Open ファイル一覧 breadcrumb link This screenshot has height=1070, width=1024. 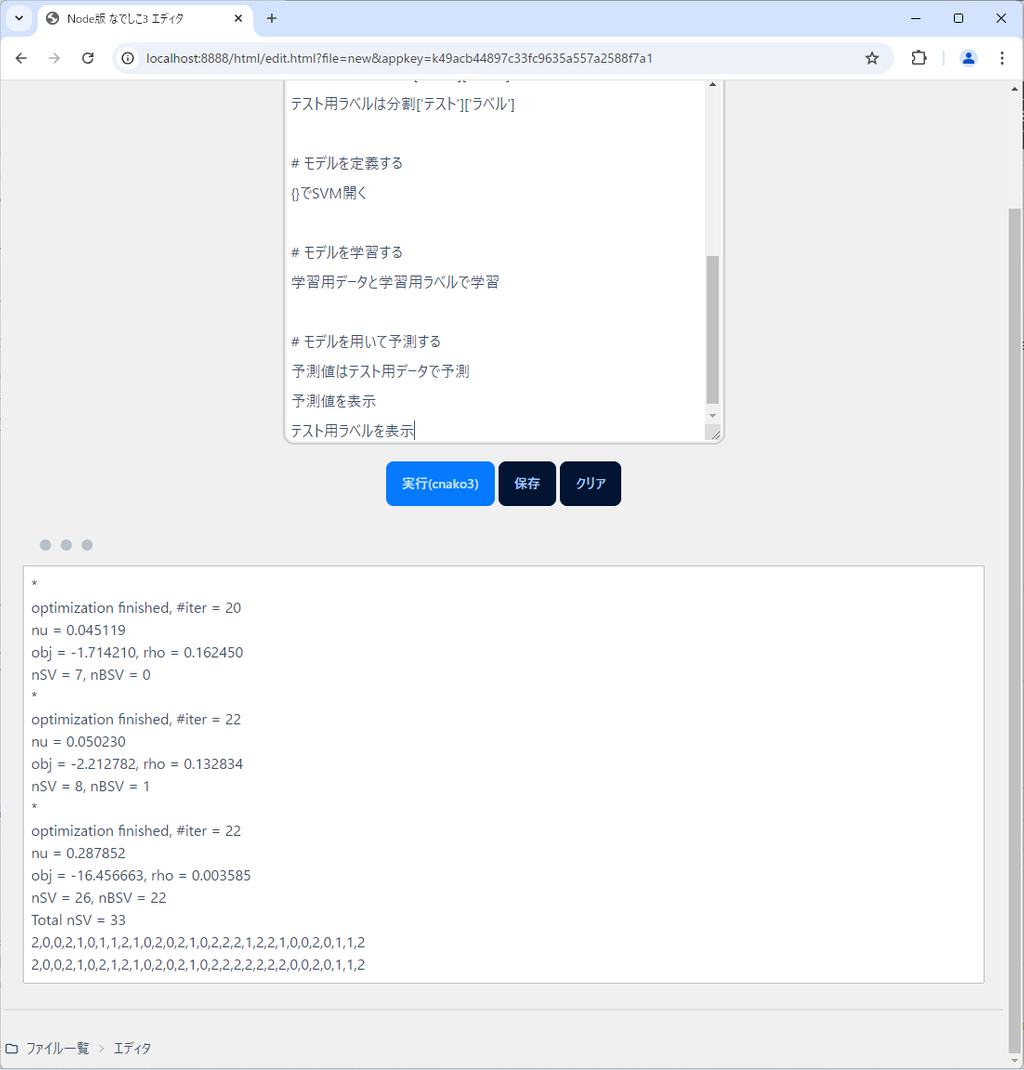click(x=57, y=1048)
